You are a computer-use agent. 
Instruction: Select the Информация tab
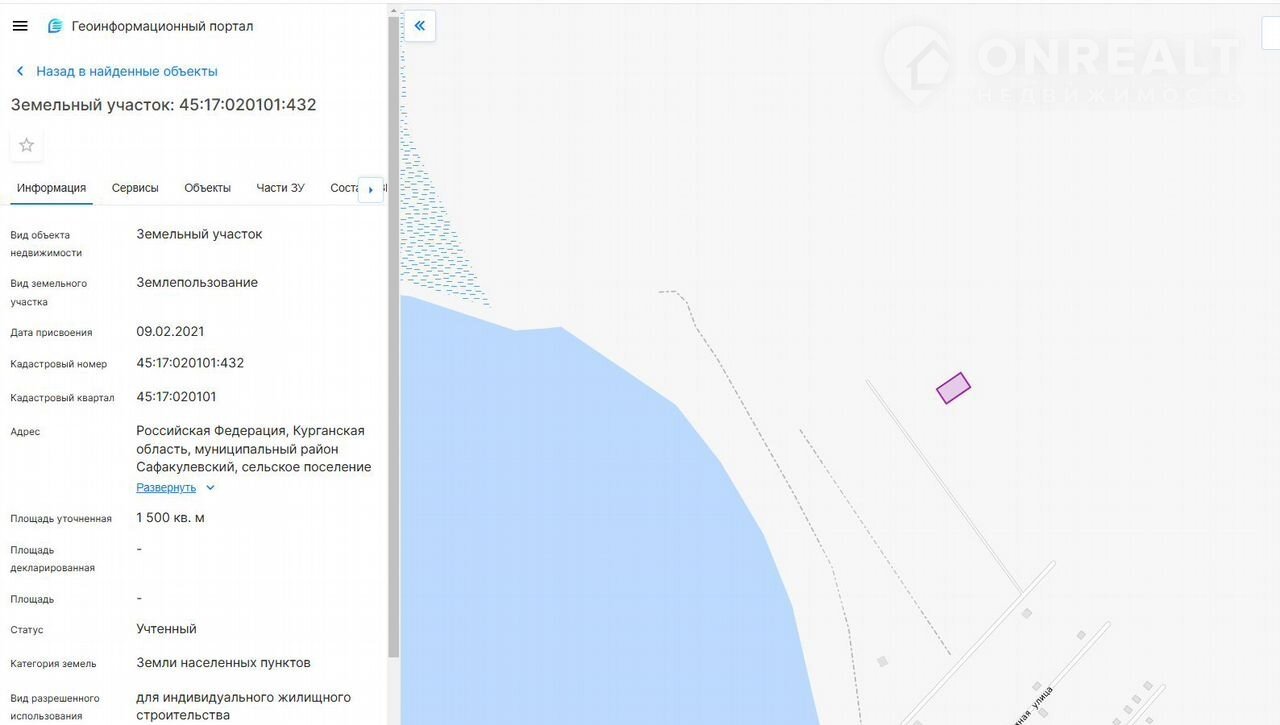(51, 188)
